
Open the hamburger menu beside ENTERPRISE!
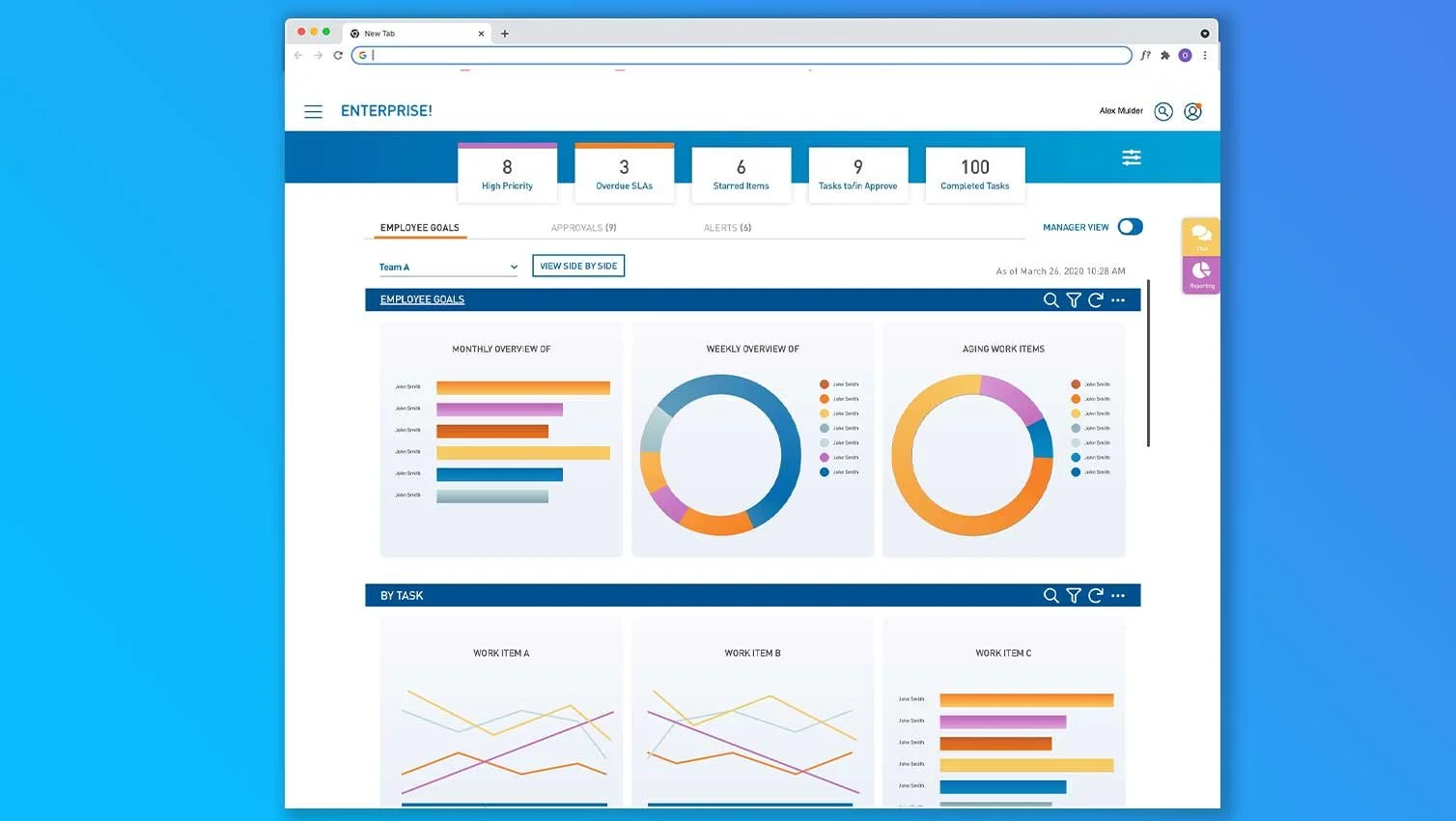[x=313, y=112]
